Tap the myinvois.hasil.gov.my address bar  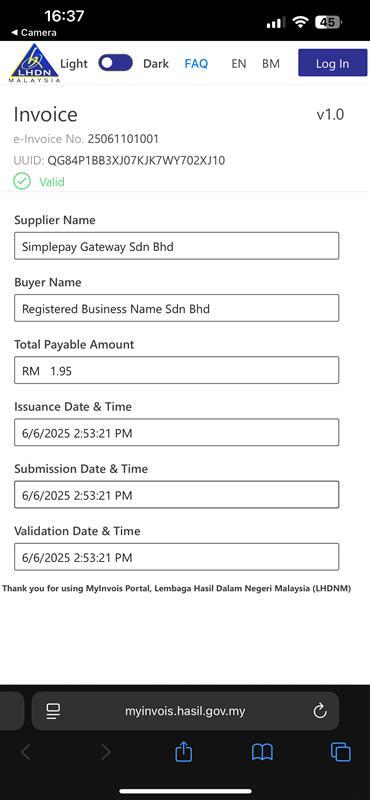click(185, 711)
